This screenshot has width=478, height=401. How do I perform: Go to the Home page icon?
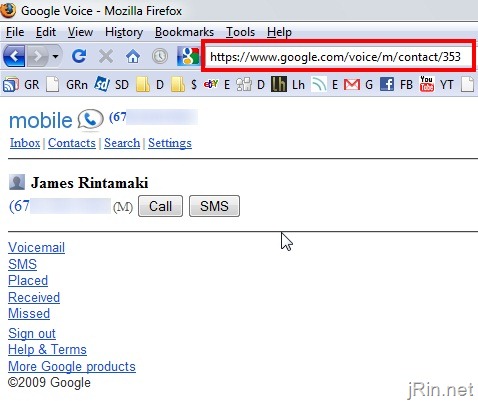coord(133,56)
